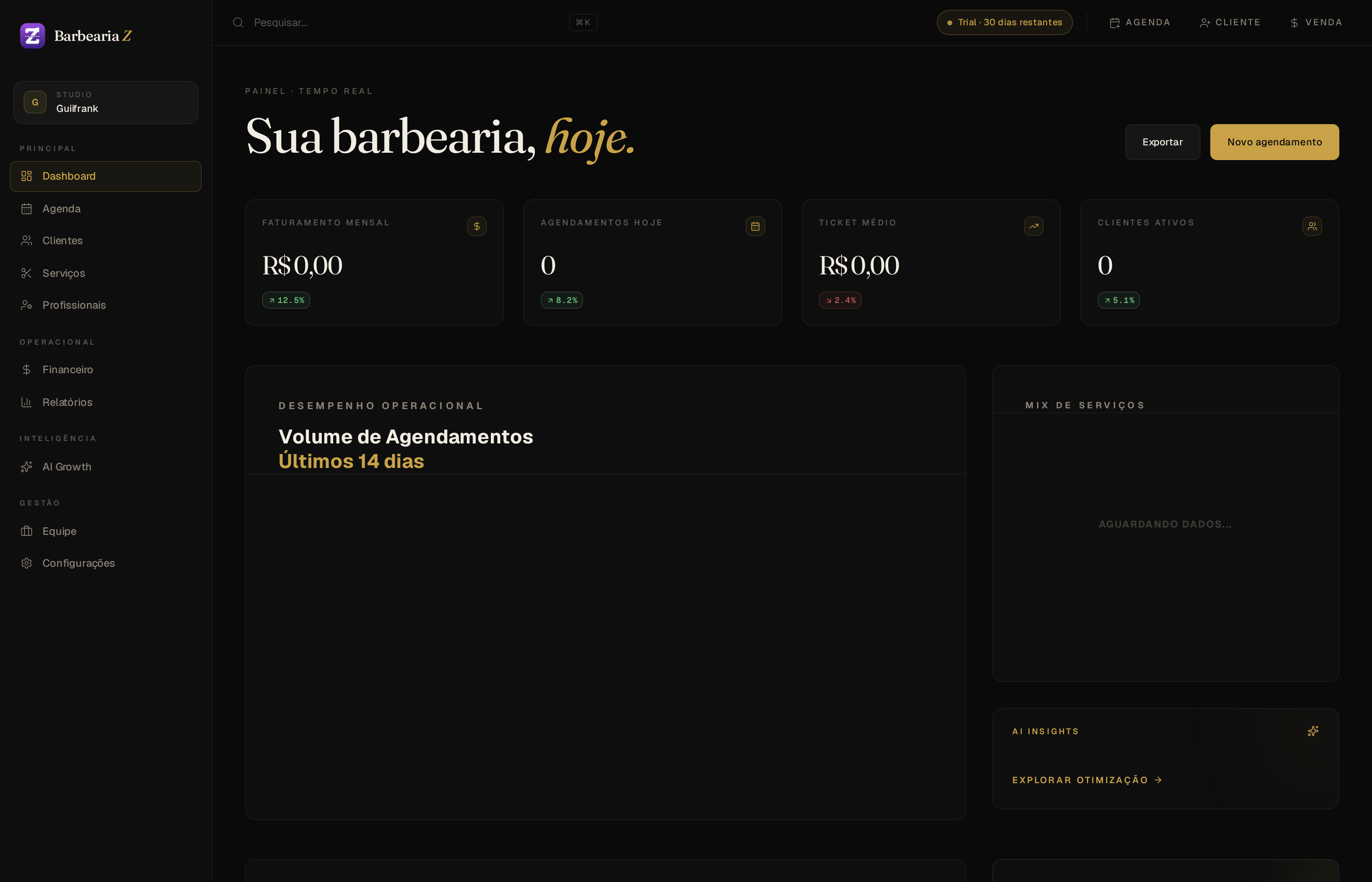Click the Trial 30 dias restantes badge

pyautogui.click(x=1004, y=22)
